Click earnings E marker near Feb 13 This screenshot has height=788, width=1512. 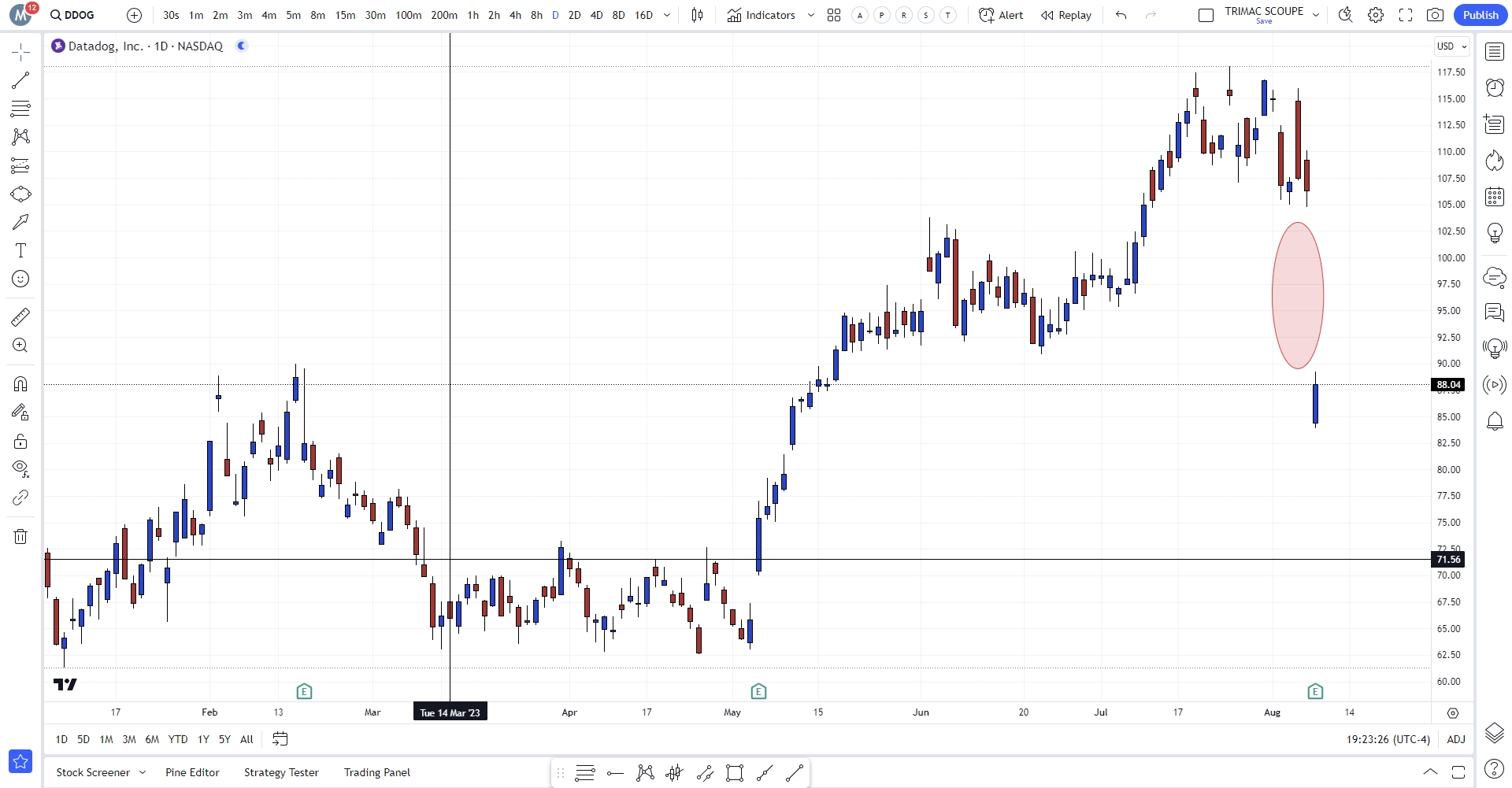[x=305, y=692]
